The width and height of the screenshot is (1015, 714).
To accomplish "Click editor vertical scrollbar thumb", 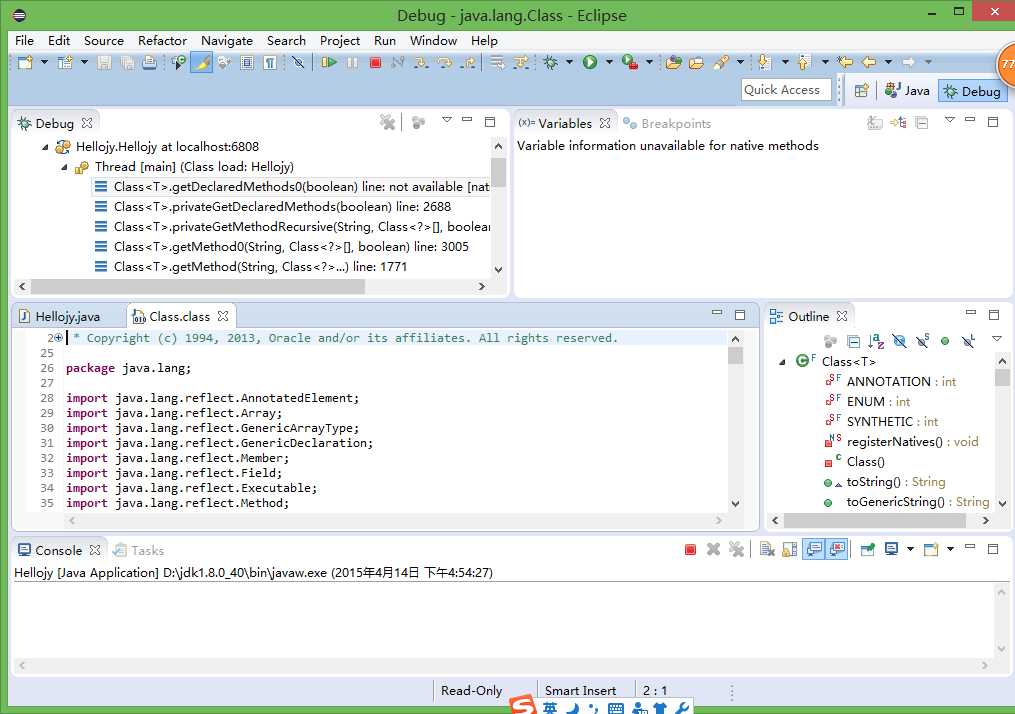I will 735,356.
